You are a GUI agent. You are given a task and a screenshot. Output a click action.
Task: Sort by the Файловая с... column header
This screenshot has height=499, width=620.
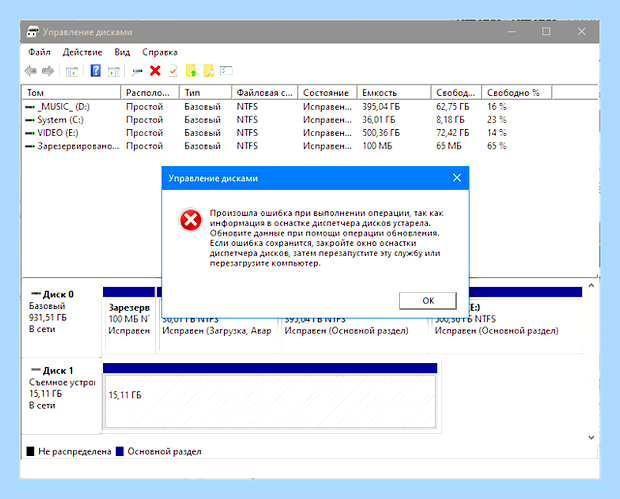265,93
